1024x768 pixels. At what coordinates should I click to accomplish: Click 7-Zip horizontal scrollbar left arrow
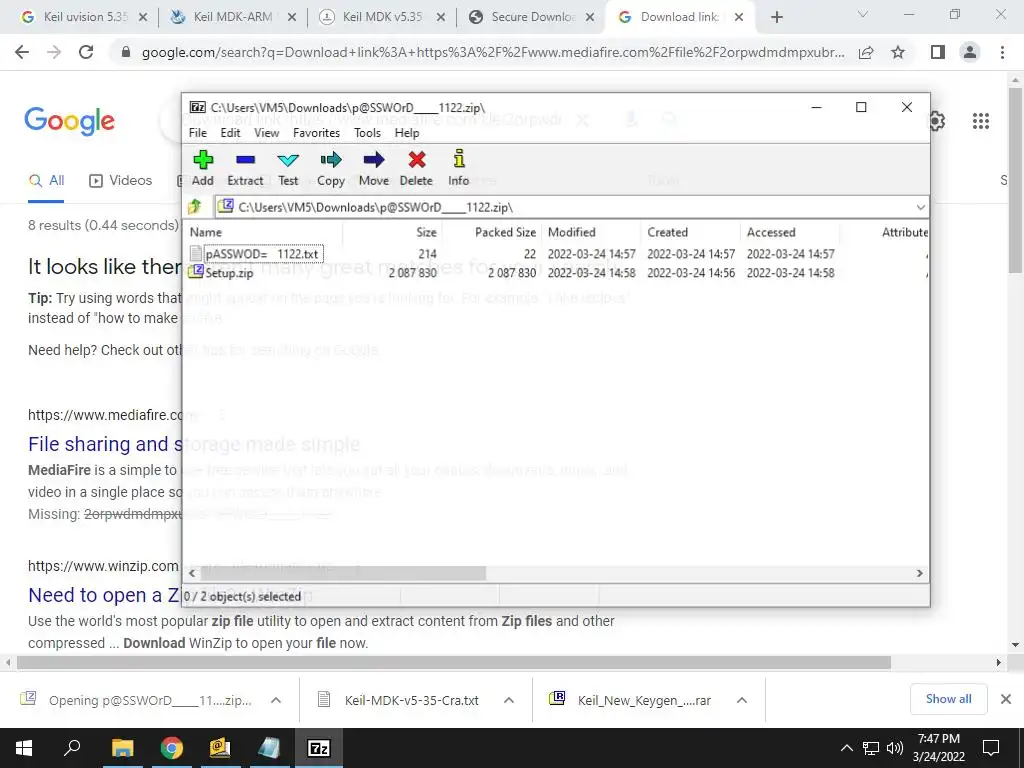pos(192,573)
